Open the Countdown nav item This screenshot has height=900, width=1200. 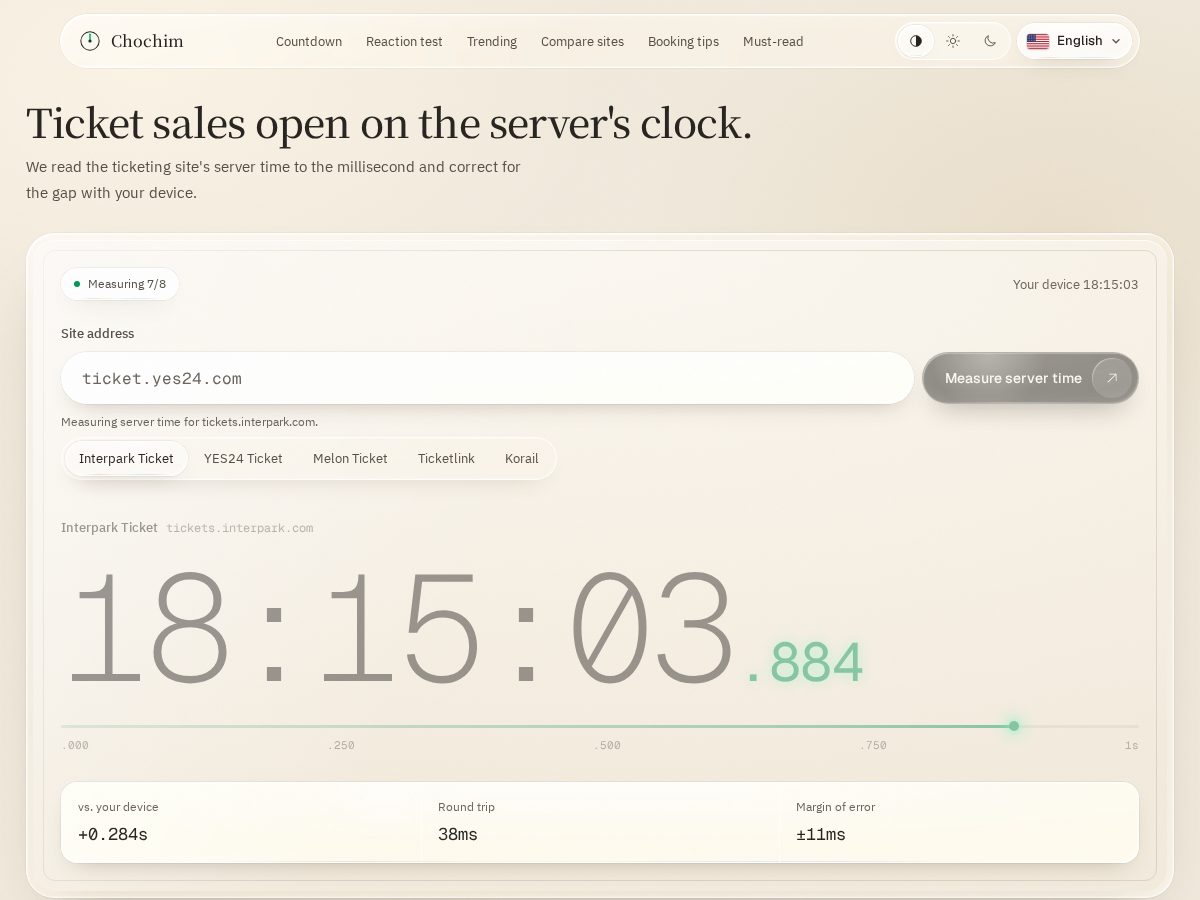pos(309,41)
